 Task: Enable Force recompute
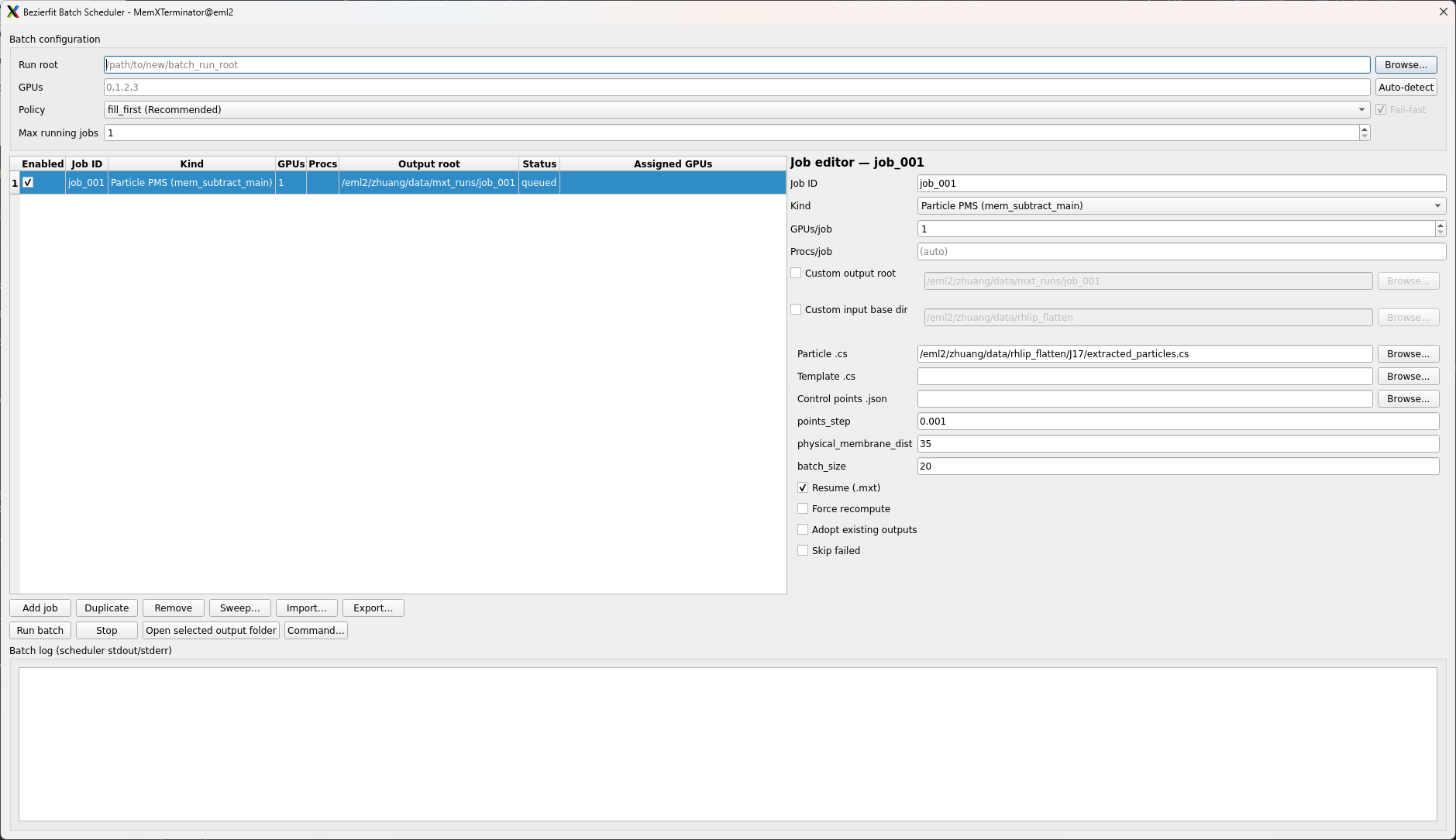coord(804,508)
